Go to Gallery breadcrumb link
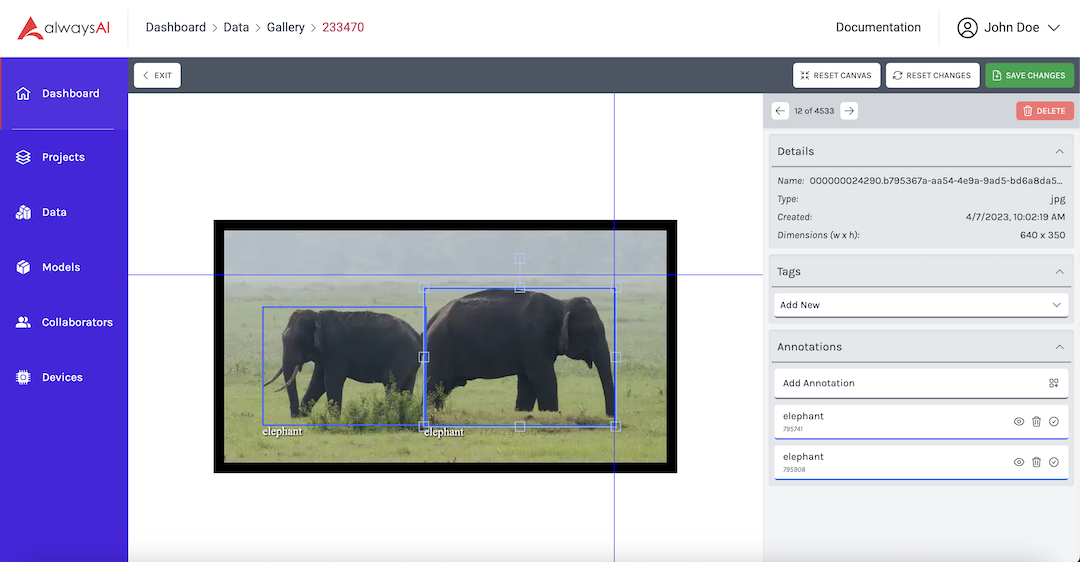The height and width of the screenshot is (562, 1080). click(285, 28)
